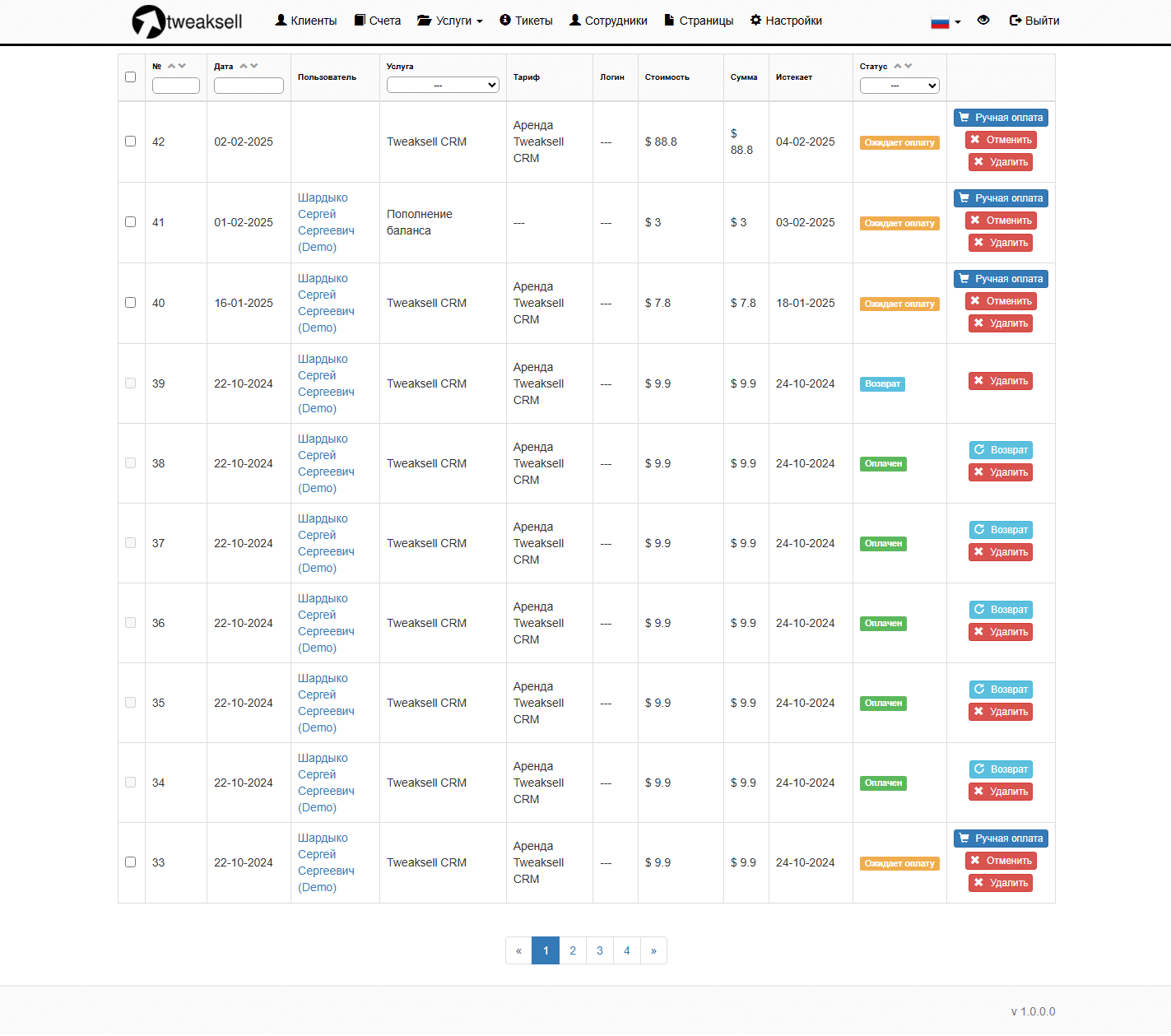Sort invoice number column ascending arrow
1171x1036 pixels.
[171, 66]
